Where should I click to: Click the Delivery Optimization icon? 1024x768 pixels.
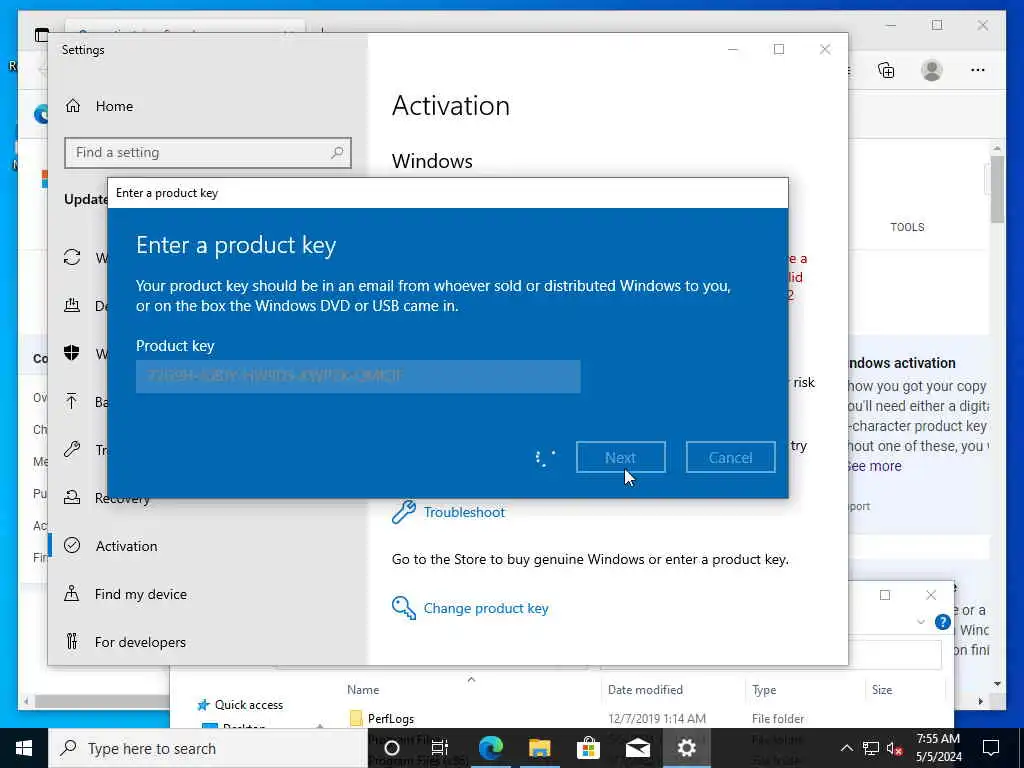coord(72,305)
